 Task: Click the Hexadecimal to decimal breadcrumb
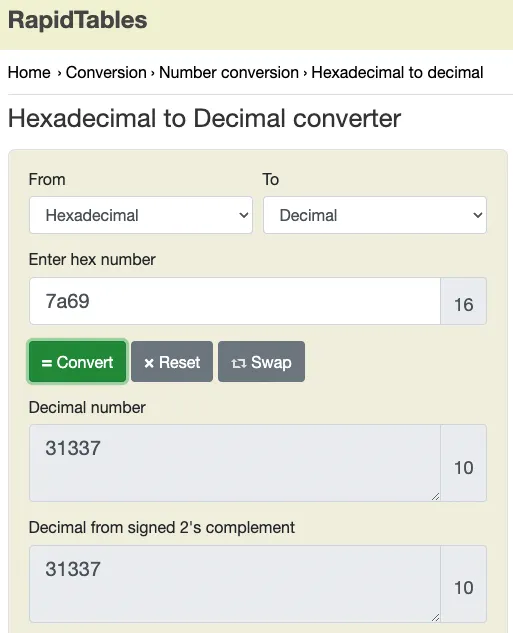pyautogui.click(x=397, y=73)
